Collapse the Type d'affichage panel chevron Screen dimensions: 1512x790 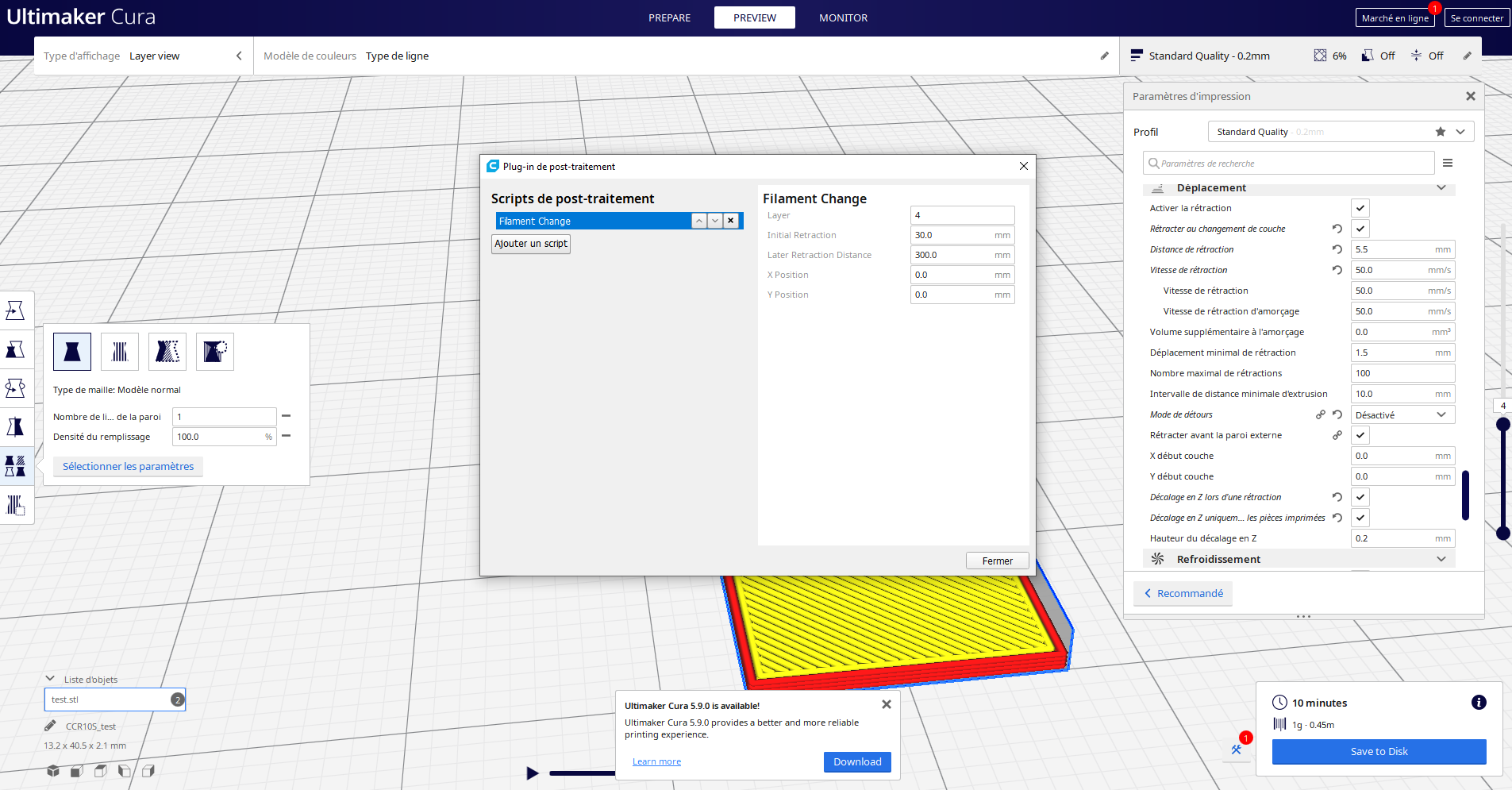239,56
